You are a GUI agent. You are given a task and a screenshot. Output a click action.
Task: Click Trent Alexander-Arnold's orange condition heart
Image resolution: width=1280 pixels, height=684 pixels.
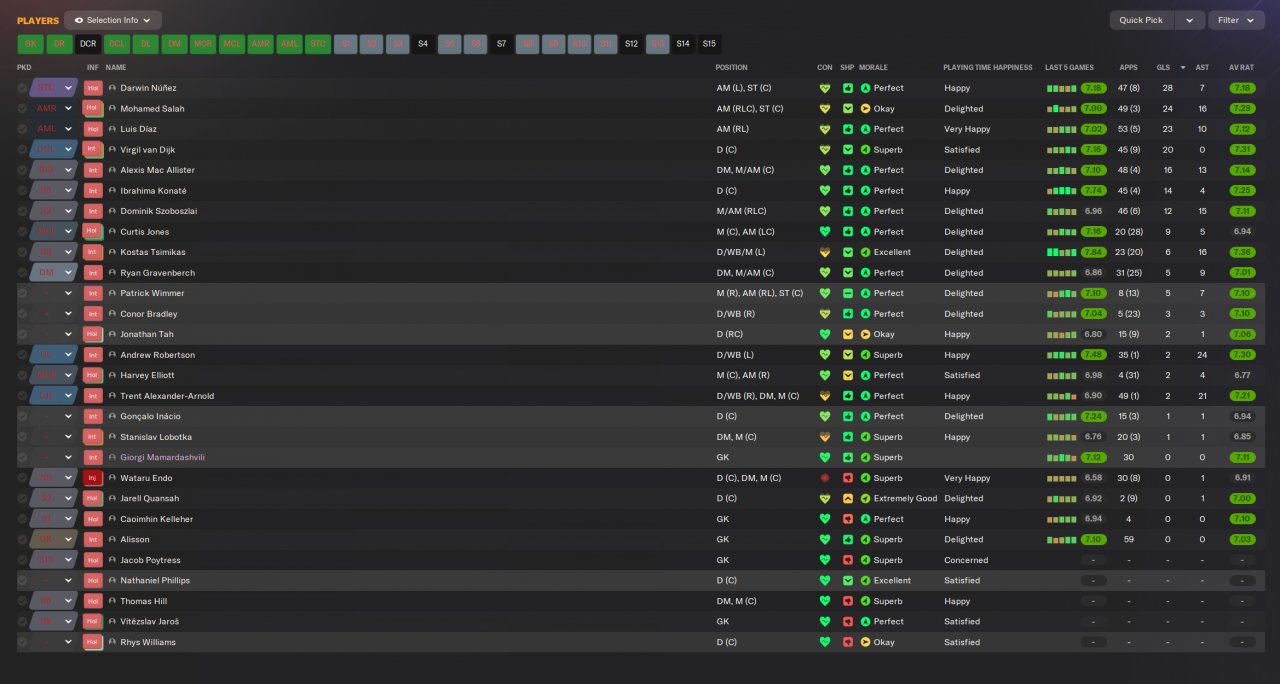pyautogui.click(x=825, y=396)
